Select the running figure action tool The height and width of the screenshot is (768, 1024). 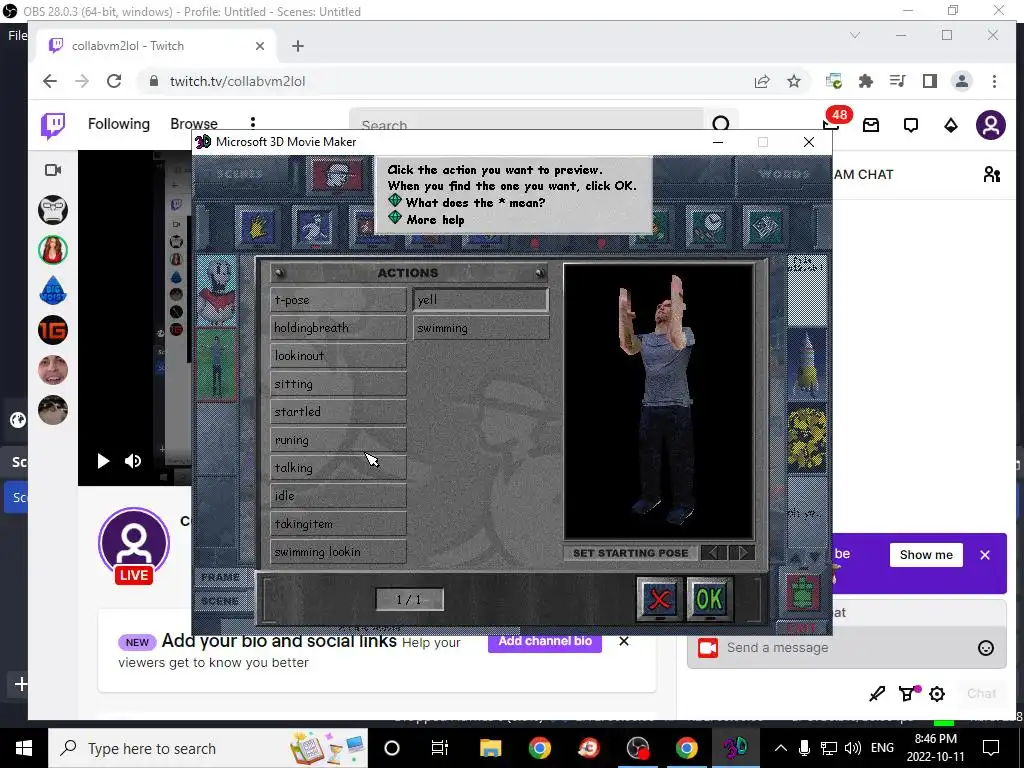pyautogui.click(x=315, y=227)
